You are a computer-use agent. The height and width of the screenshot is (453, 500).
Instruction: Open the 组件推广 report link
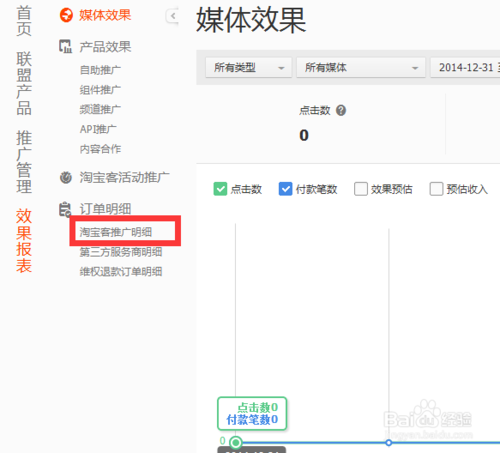pos(100,90)
